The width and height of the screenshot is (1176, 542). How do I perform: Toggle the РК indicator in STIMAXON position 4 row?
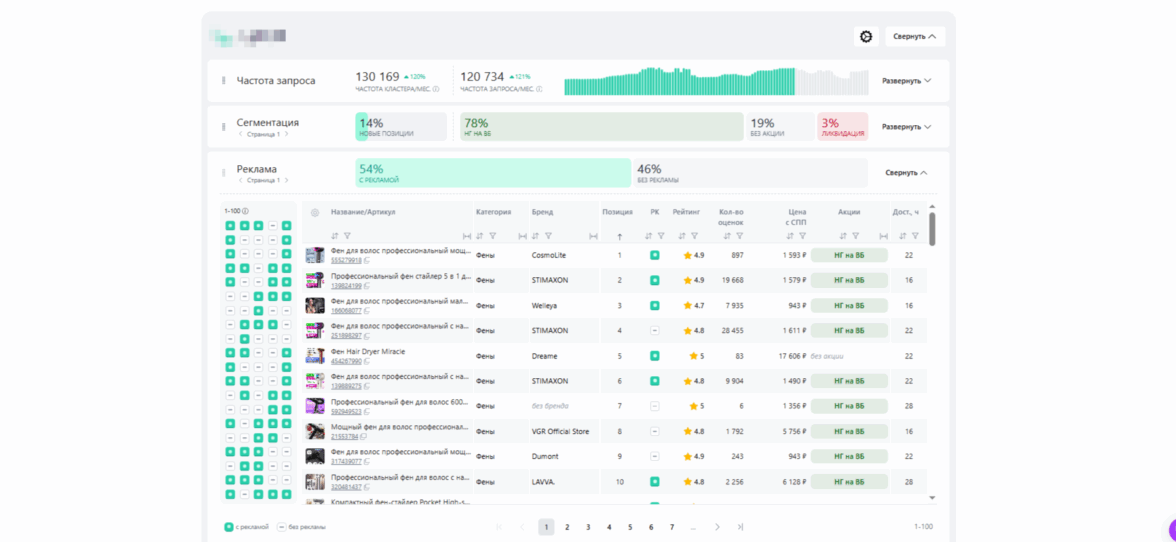[x=655, y=330]
